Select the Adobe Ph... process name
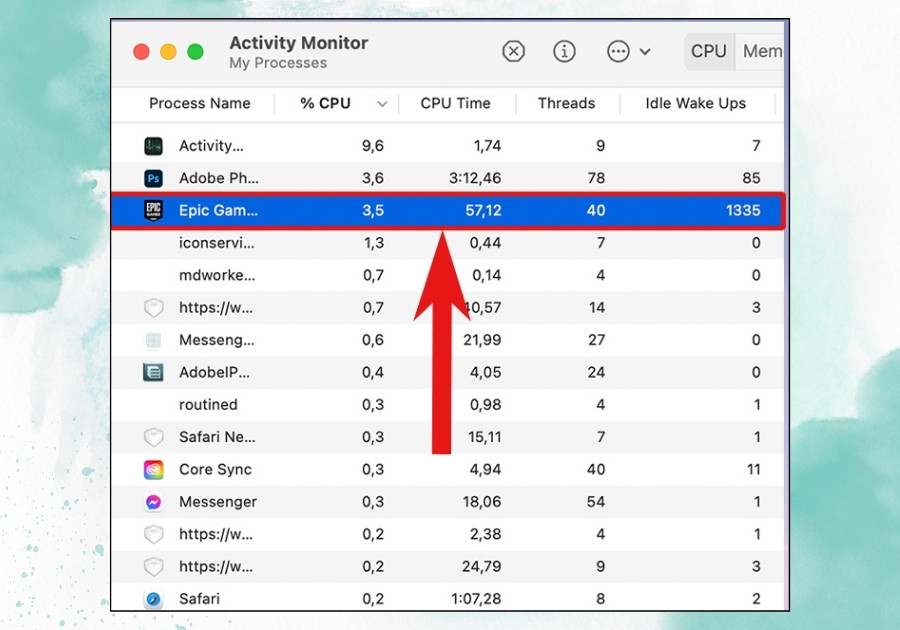The image size is (900, 630). tap(219, 178)
